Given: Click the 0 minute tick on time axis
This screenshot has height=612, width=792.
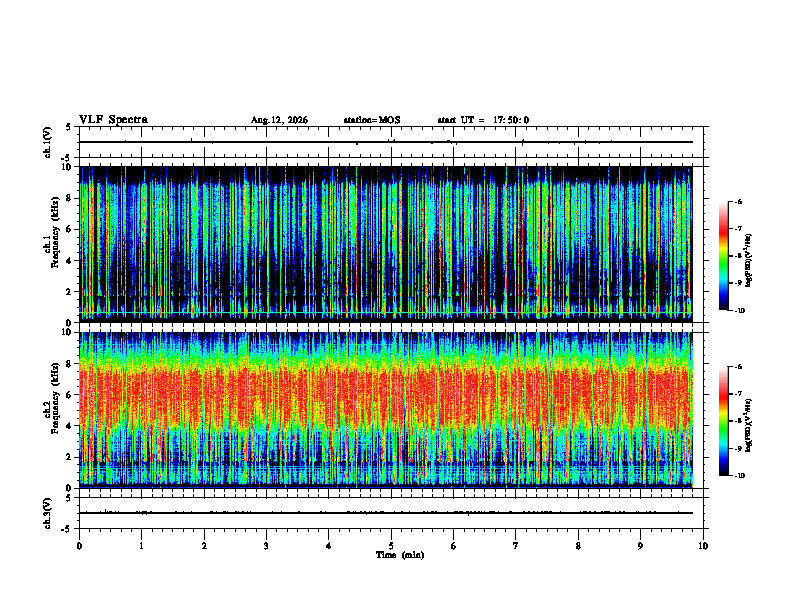Looking at the screenshot, I should tap(79, 546).
